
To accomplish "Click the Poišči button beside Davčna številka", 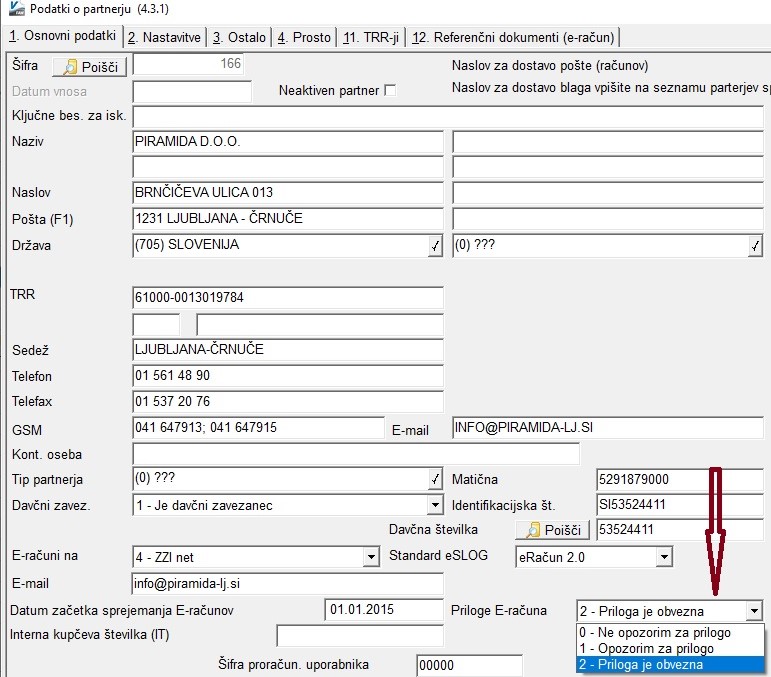I will tap(552, 530).
